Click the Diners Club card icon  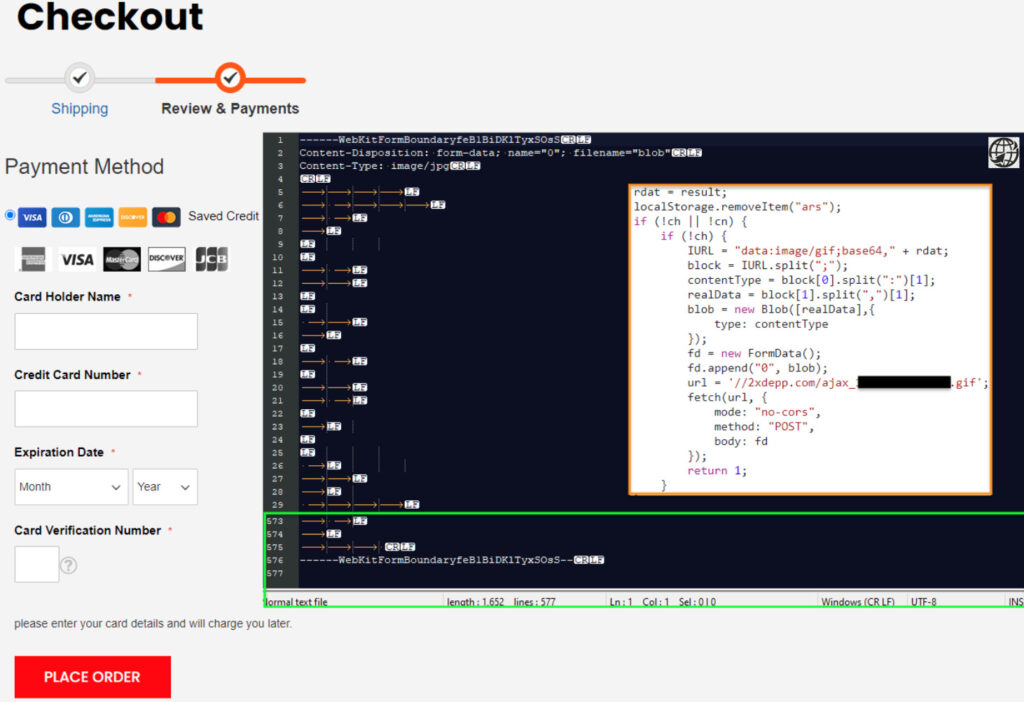66,217
